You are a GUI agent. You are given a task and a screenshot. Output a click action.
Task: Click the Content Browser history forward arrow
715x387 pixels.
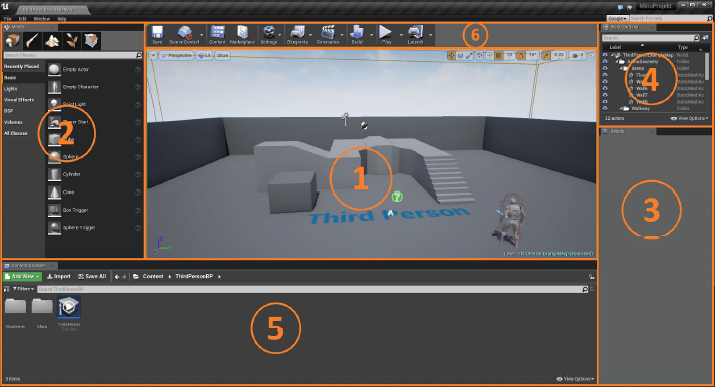tap(124, 276)
